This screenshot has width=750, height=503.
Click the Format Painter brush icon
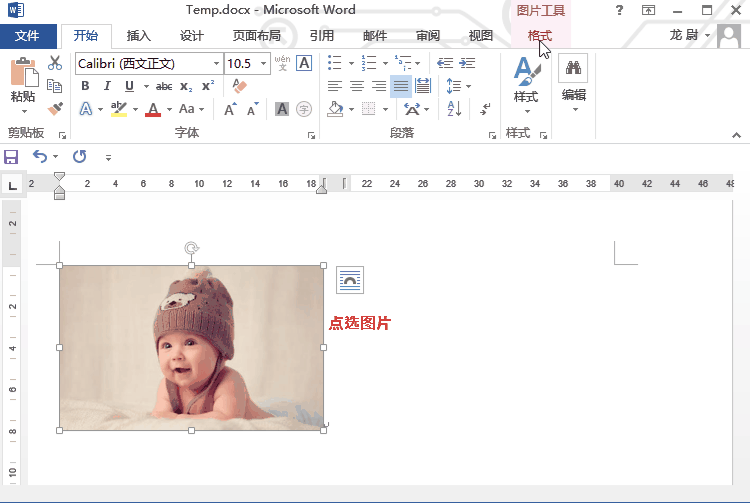pos(55,108)
